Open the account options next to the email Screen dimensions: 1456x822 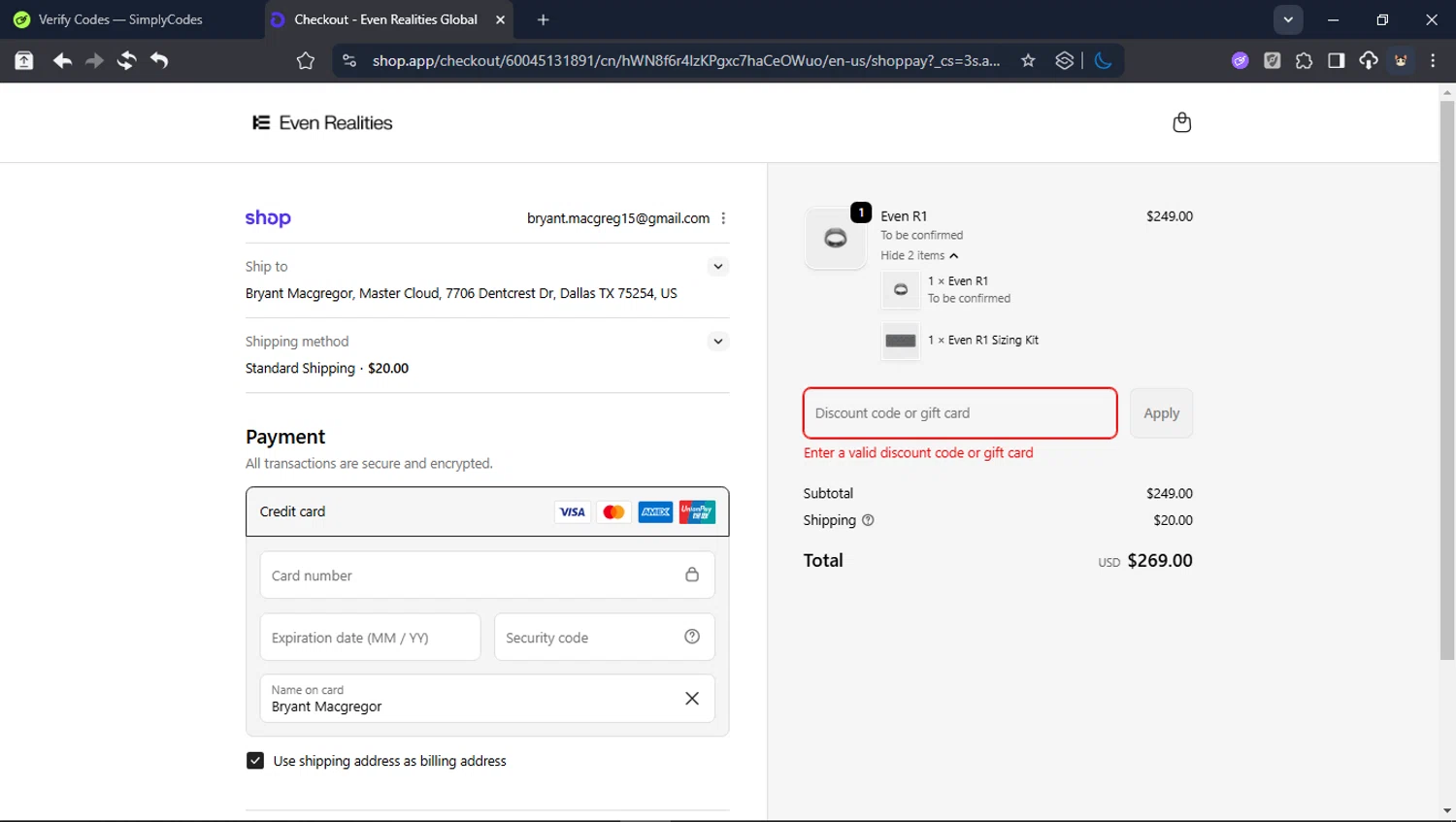coord(723,218)
